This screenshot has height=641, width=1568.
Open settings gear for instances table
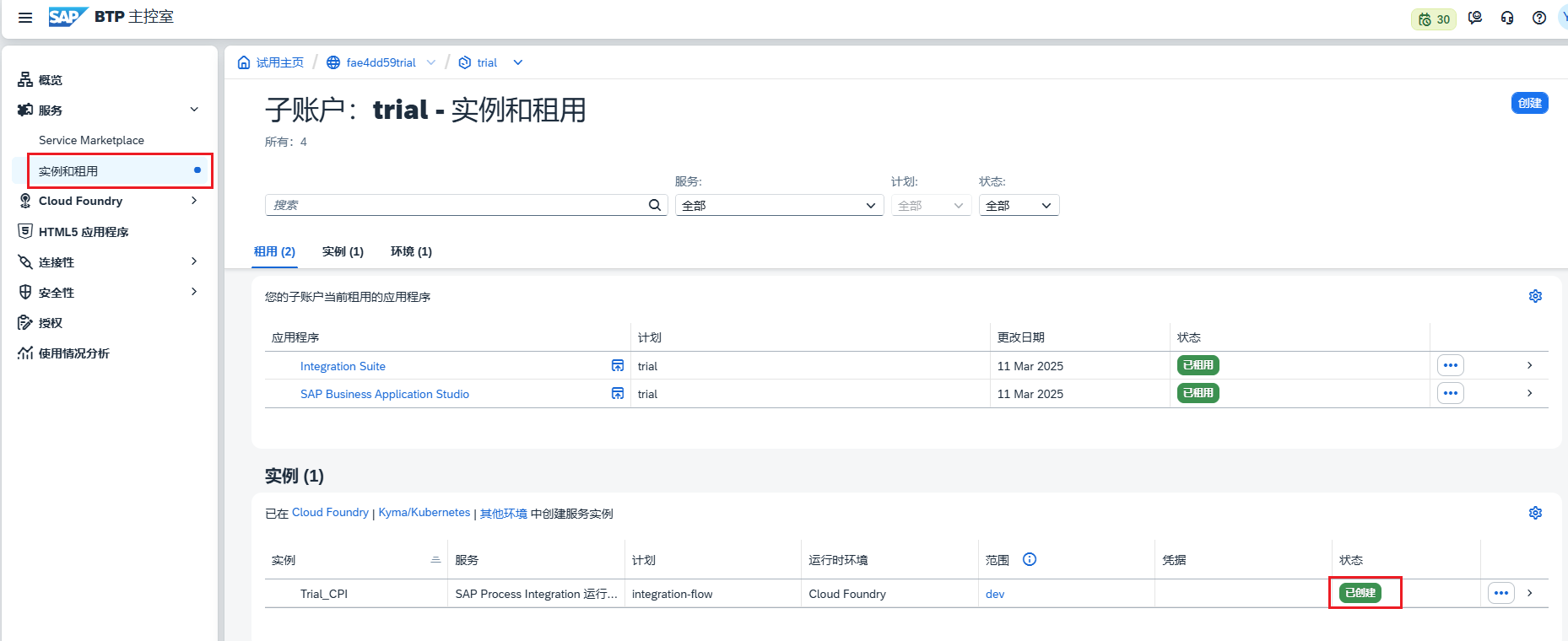pos(1535,513)
